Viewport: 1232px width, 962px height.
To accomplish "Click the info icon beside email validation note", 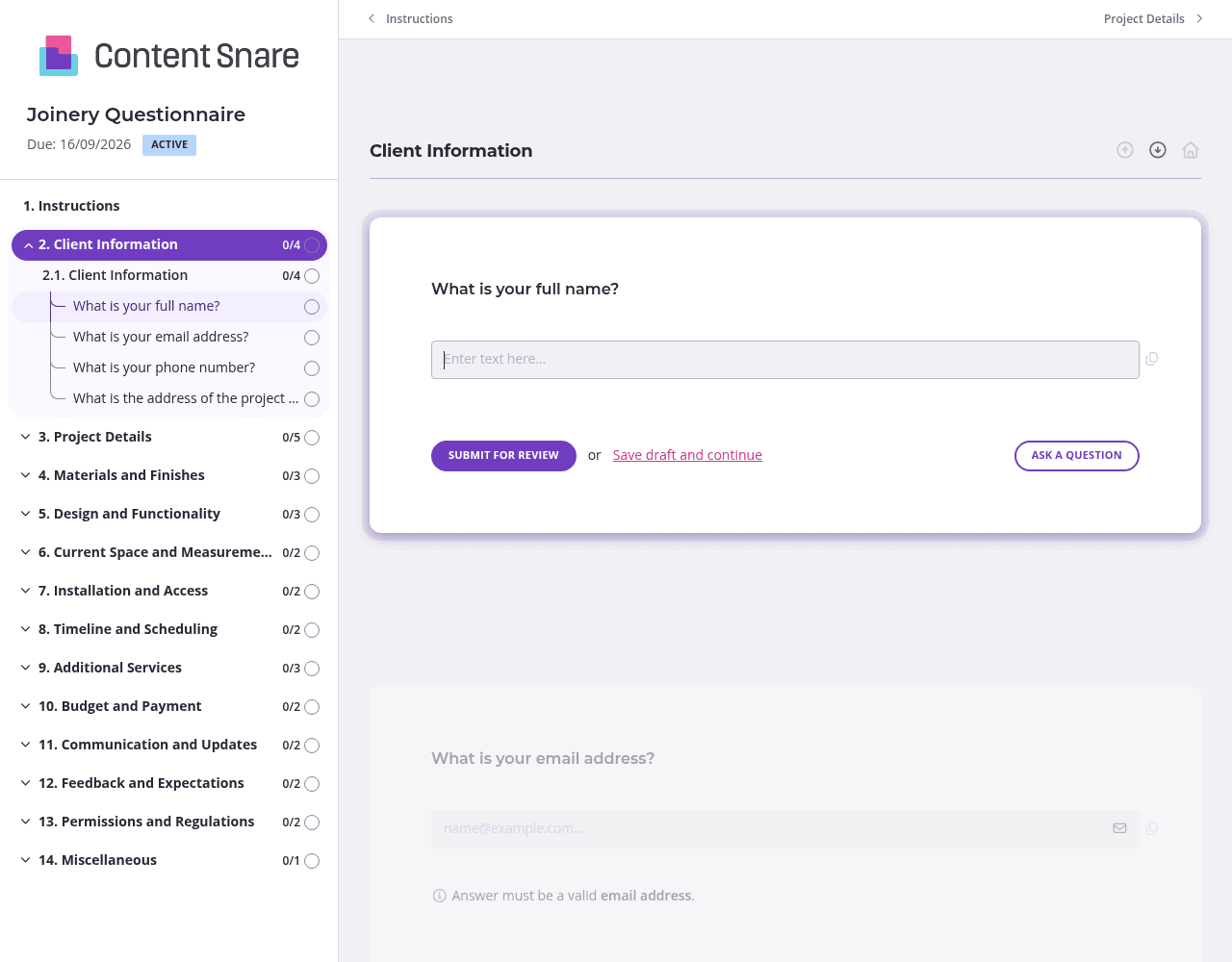I will (x=440, y=896).
